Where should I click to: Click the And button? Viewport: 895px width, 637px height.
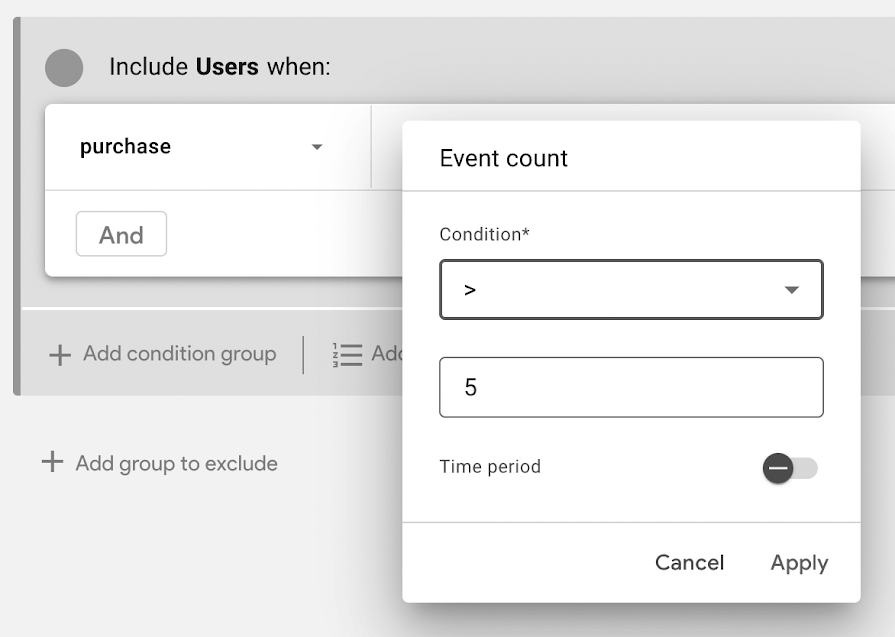click(x=121, y=234)
